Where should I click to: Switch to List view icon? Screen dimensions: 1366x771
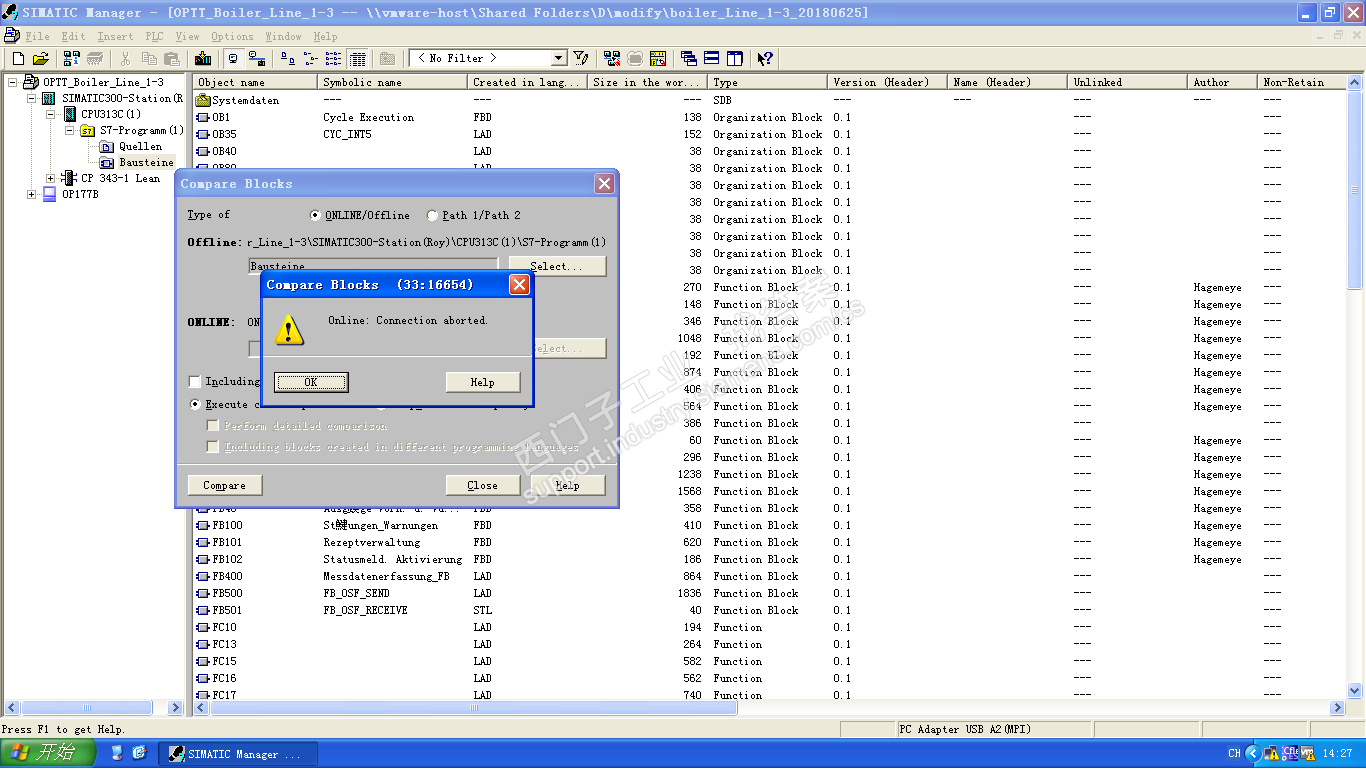click(x=334, y=59)
